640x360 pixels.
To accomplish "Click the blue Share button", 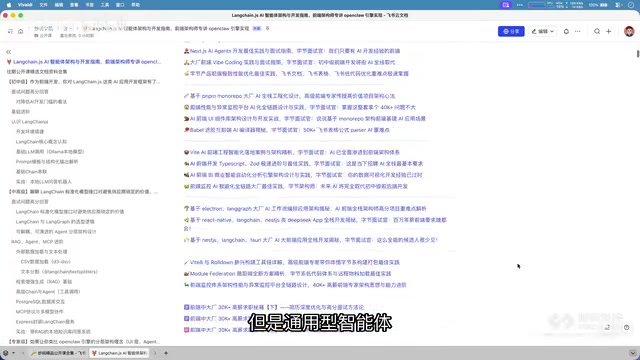I will (511, 31).
